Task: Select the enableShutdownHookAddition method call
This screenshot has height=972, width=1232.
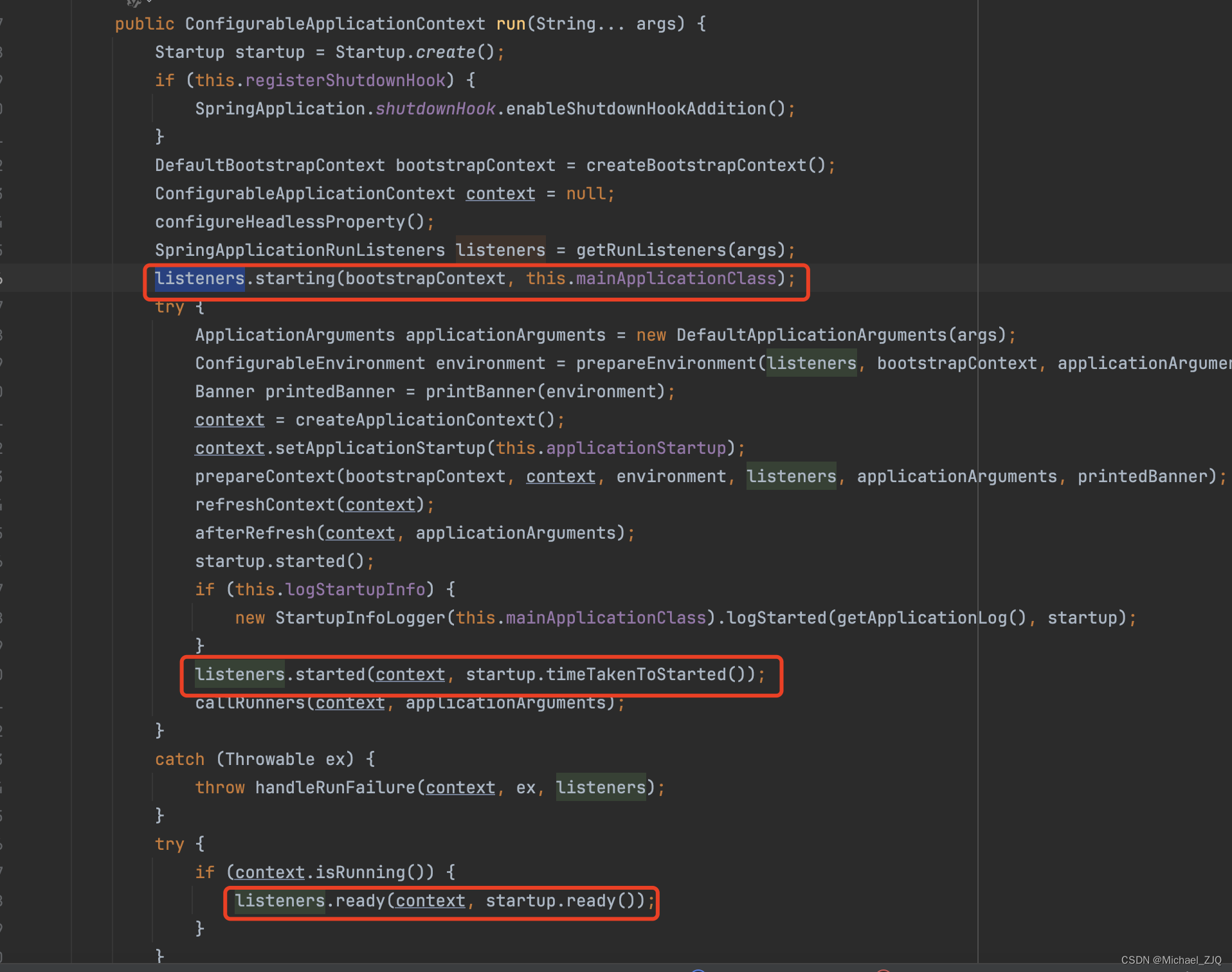Action: [x=635, y=109]
